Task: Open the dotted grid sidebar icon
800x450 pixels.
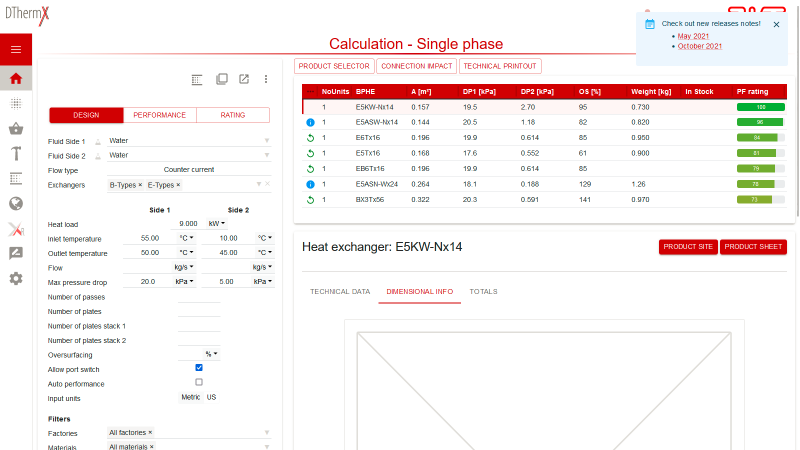Action: pos(16,104)
